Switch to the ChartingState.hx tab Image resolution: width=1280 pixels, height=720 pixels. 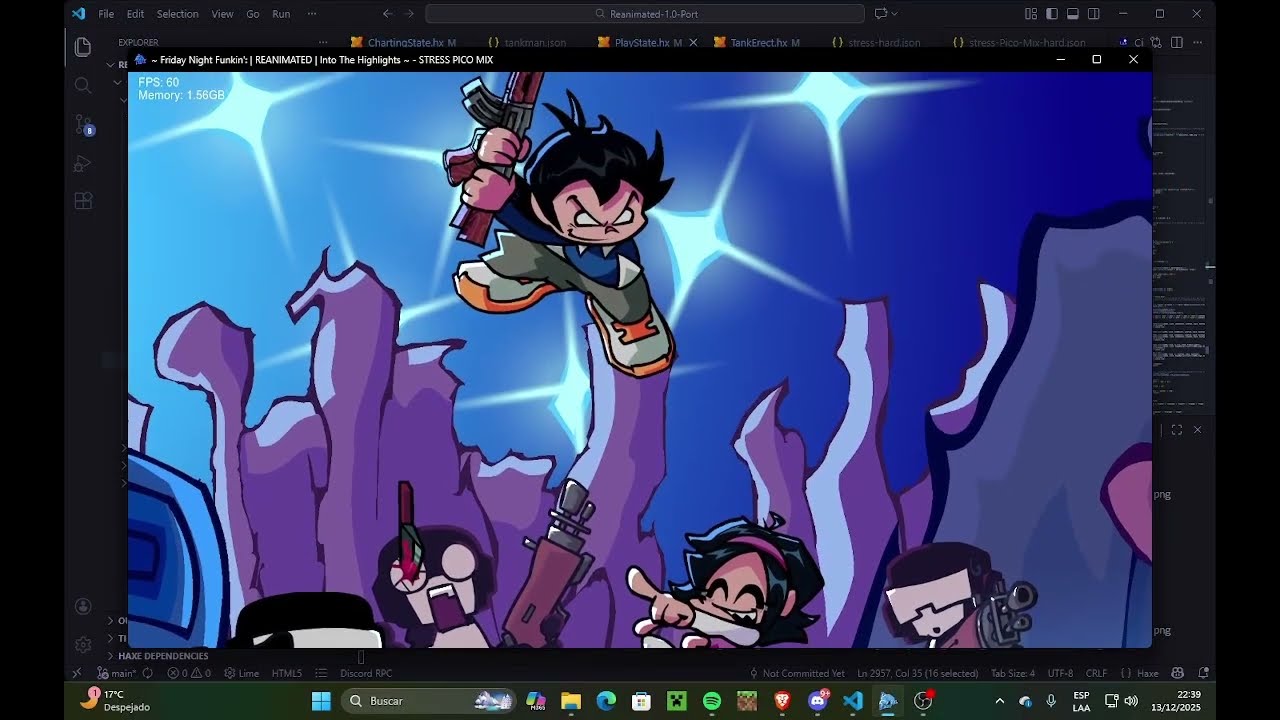[x=403, y=43]
